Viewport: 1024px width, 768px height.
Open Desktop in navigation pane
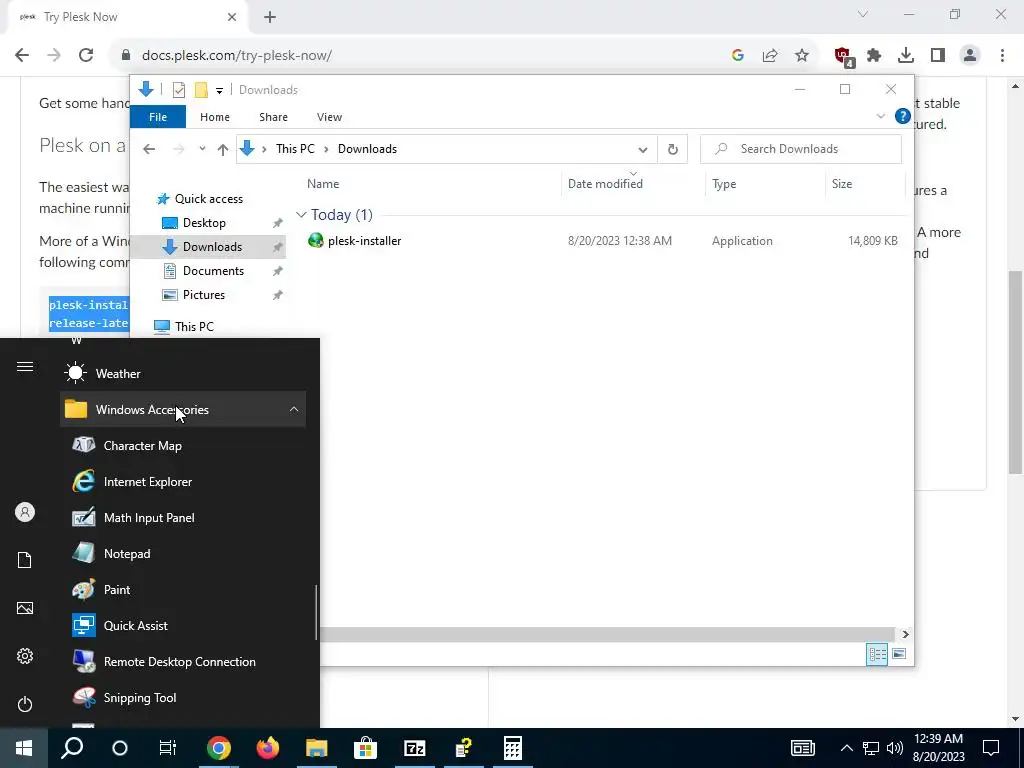pos(204,223)
